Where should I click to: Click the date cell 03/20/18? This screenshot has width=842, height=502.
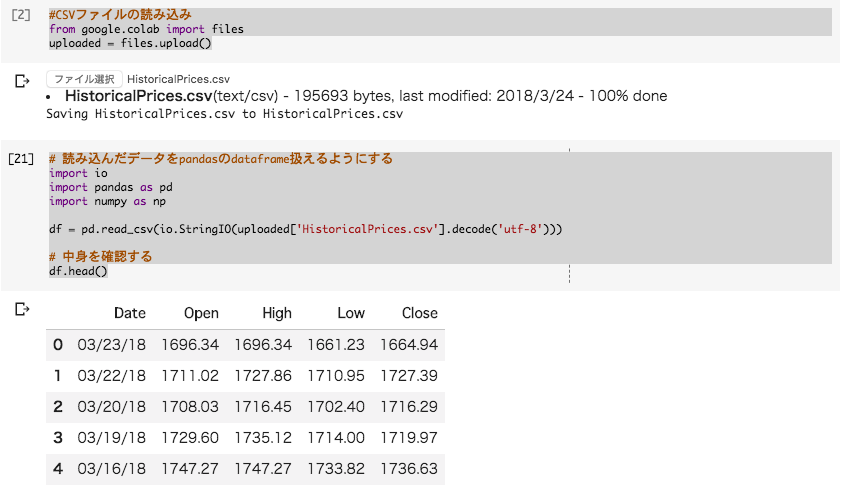click(111, 407)
